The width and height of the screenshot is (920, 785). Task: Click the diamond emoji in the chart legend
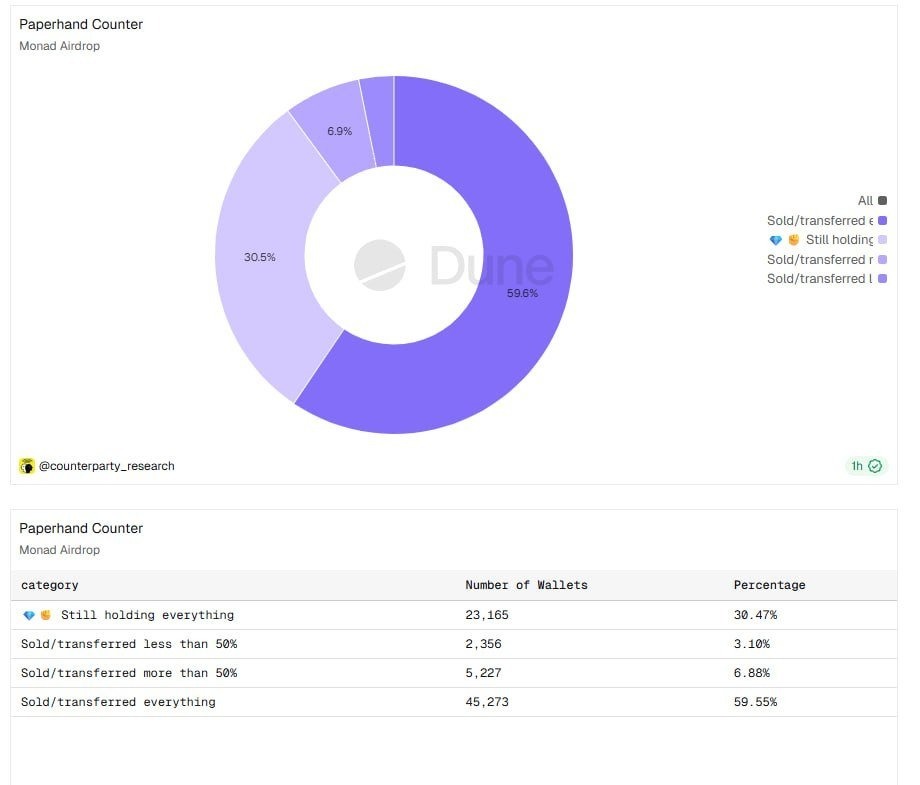775,240
